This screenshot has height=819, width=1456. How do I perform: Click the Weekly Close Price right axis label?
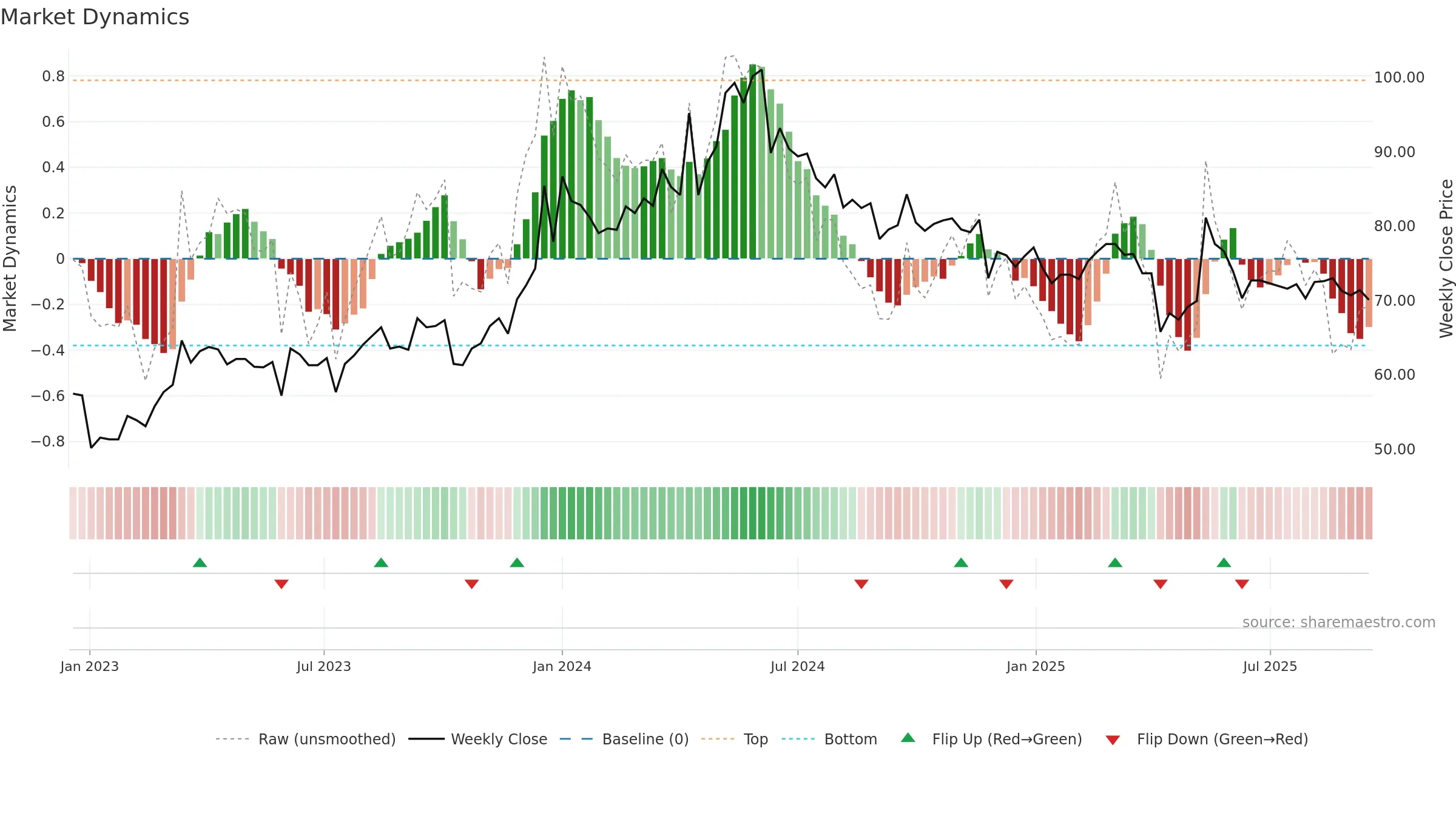(1446, 258)
